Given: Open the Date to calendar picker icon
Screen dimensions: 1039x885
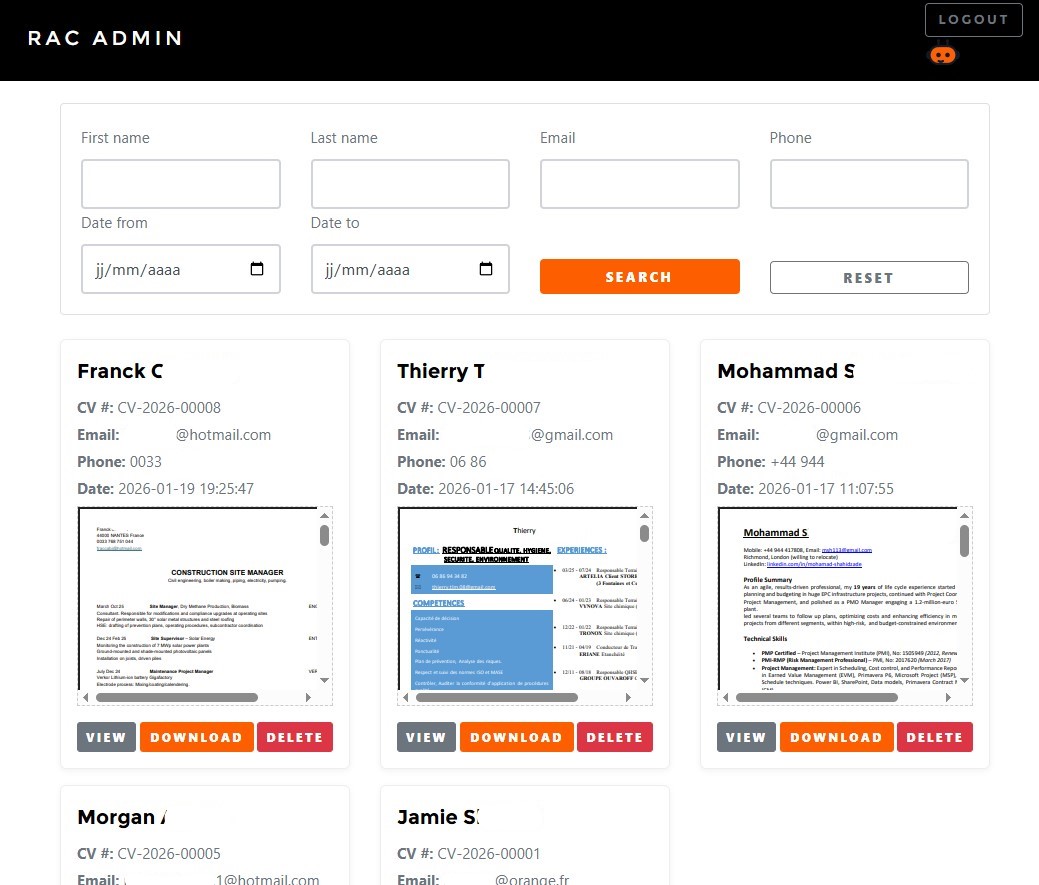Looking at the screenshot, I should pyautogui.click(x=486, y=269).
